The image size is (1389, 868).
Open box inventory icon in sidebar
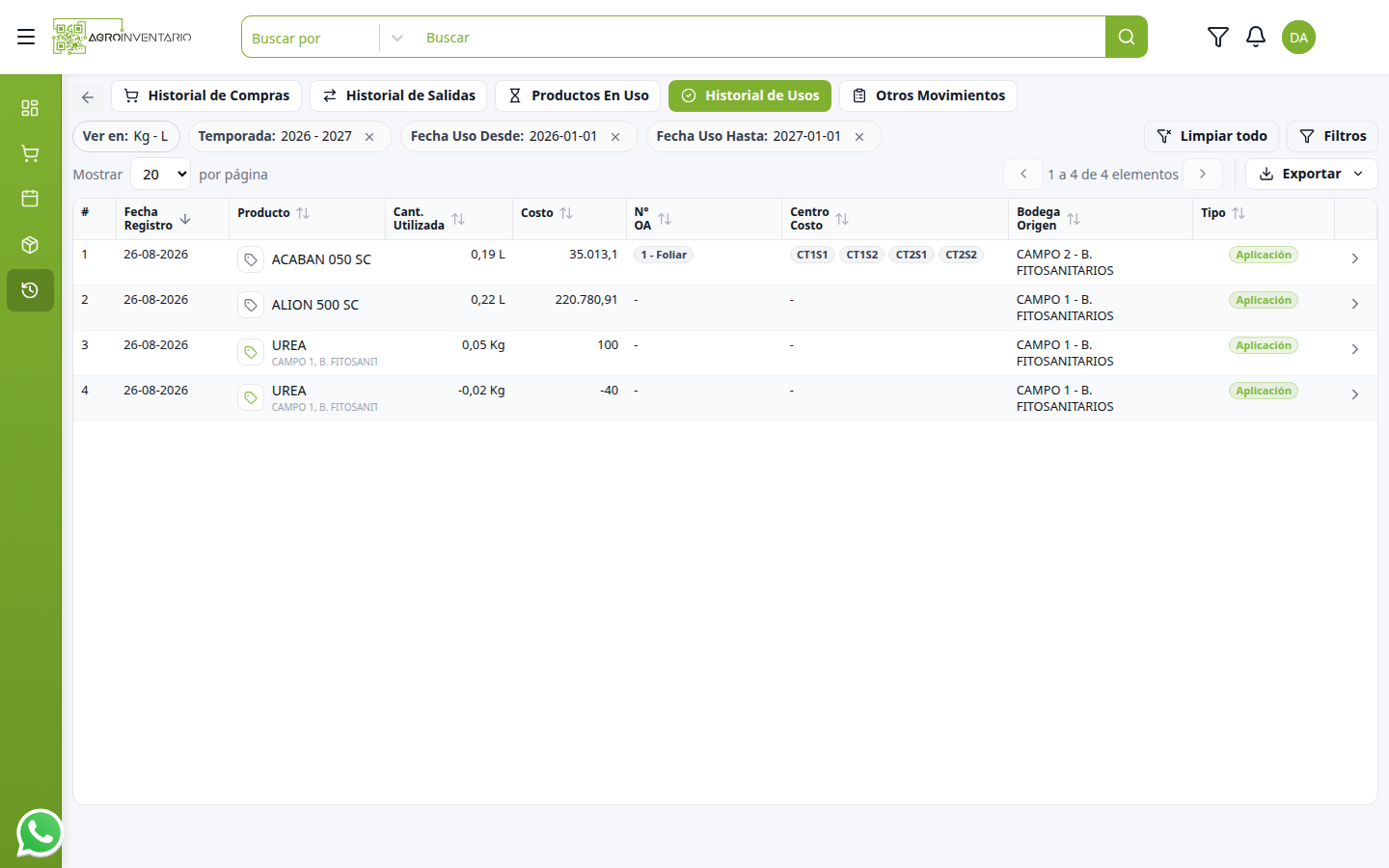click(30, 245)
